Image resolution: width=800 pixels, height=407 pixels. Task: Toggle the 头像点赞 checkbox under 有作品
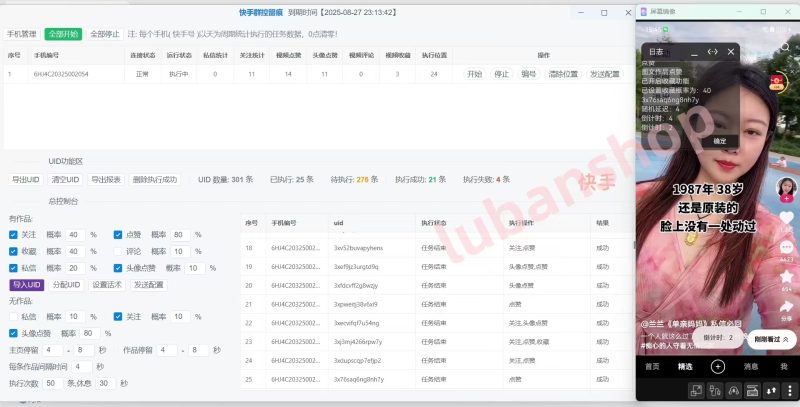(x=118, y=268)
